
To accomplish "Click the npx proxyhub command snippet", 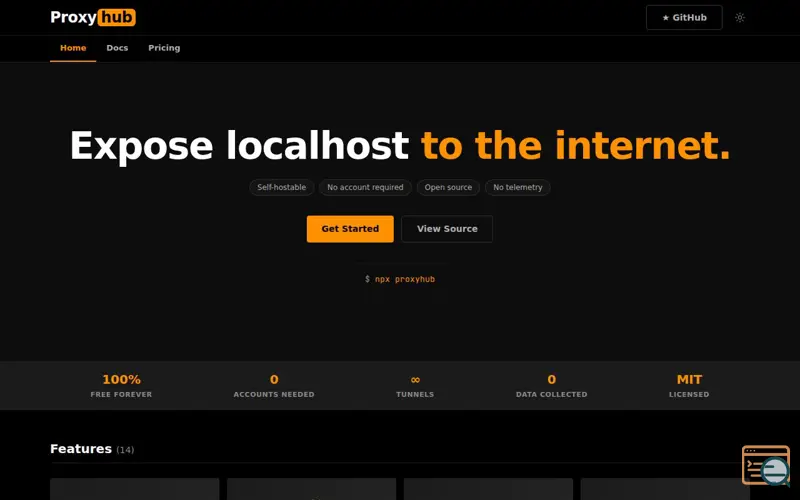I will pos(400,279).
